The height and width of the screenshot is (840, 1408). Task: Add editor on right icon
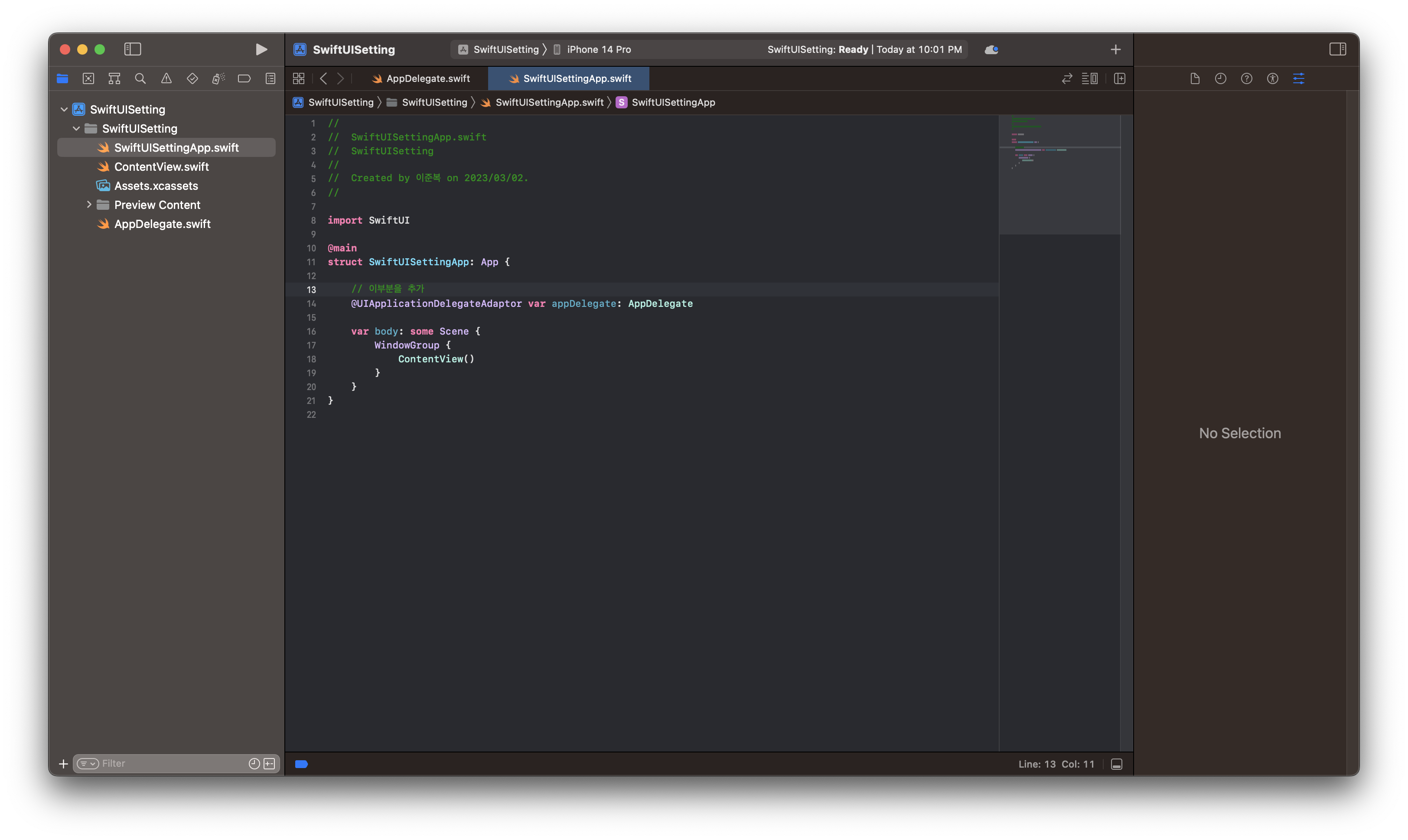click(x=1119, y=79)
